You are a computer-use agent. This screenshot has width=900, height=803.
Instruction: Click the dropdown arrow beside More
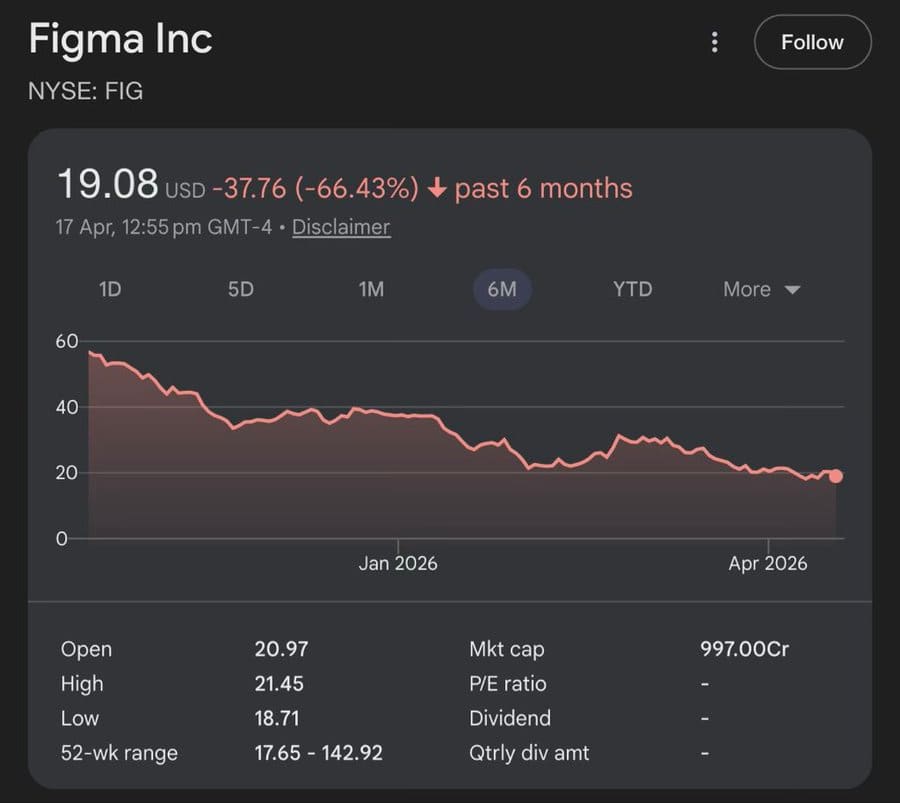coord(792,290)
